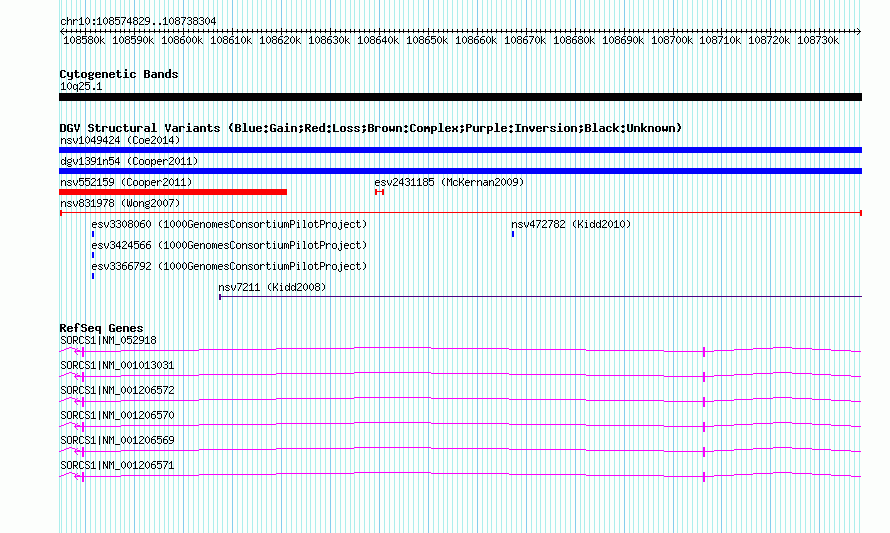Image resolution: width=890 pixels, height=533 pixels.
Task: Open the SORCS1|NM_052918 transcript label
Action: tap(108, 341)
